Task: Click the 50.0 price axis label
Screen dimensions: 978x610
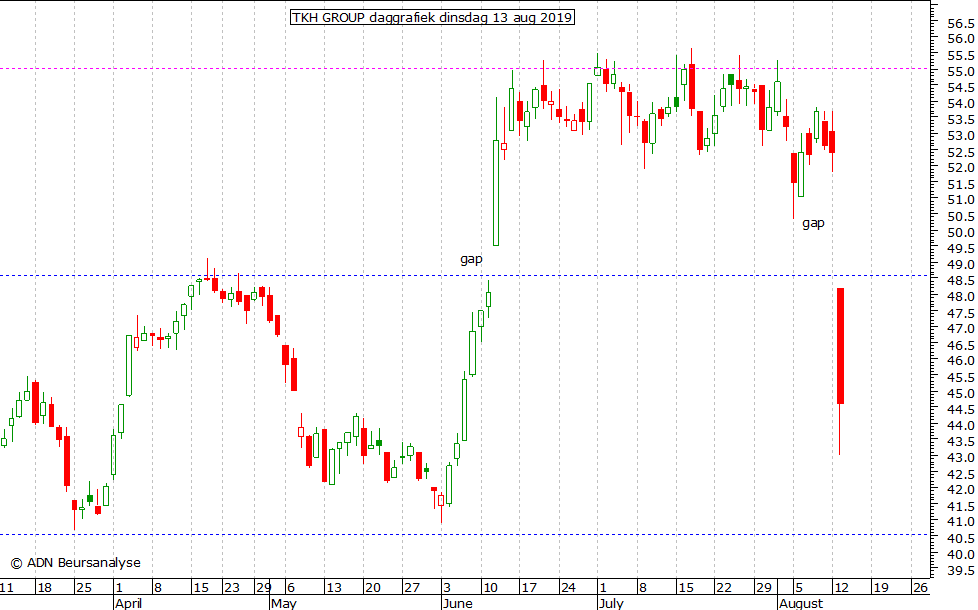Action: [961, 233]
